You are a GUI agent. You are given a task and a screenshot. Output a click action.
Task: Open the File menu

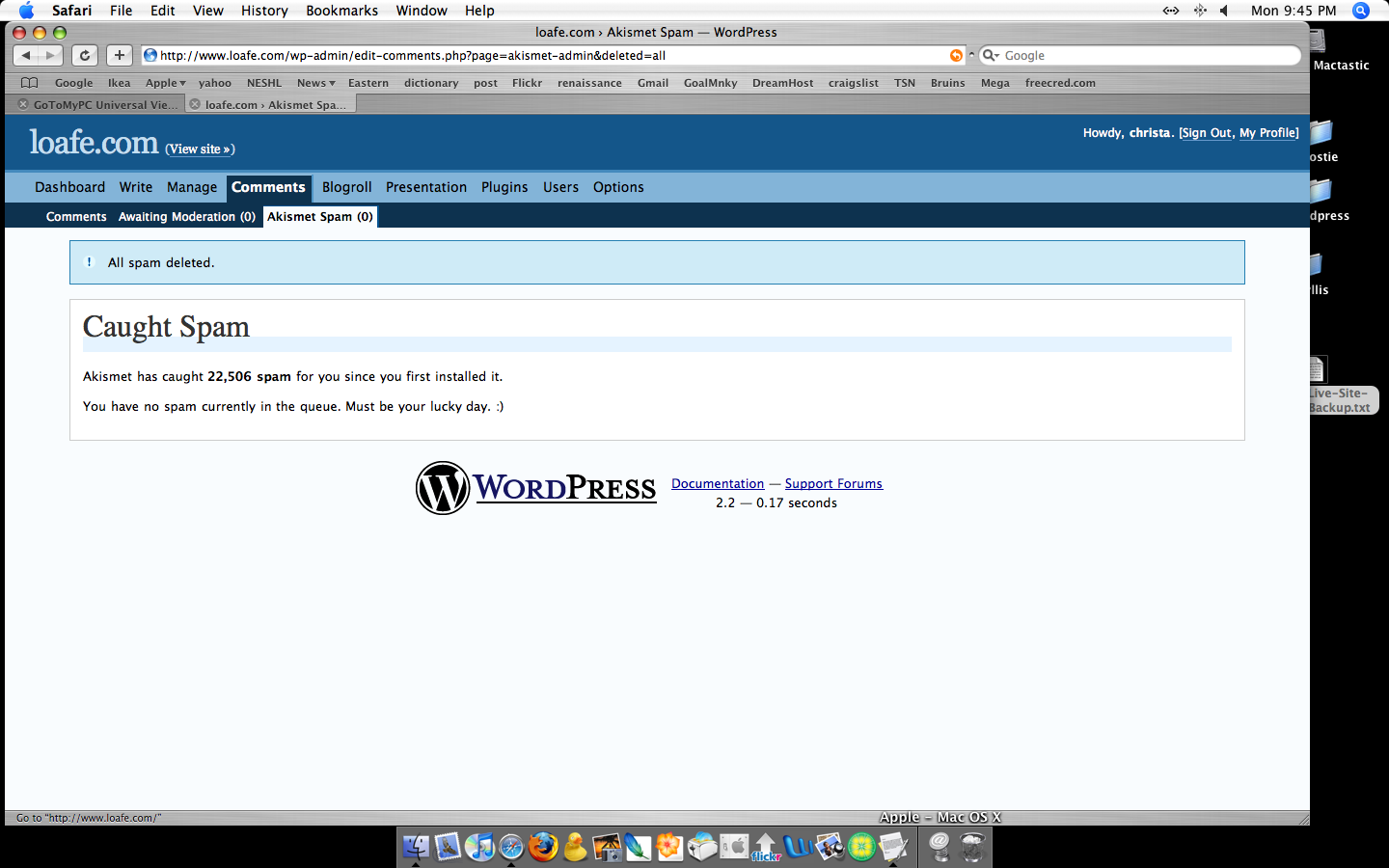click(x=122, y=11)
